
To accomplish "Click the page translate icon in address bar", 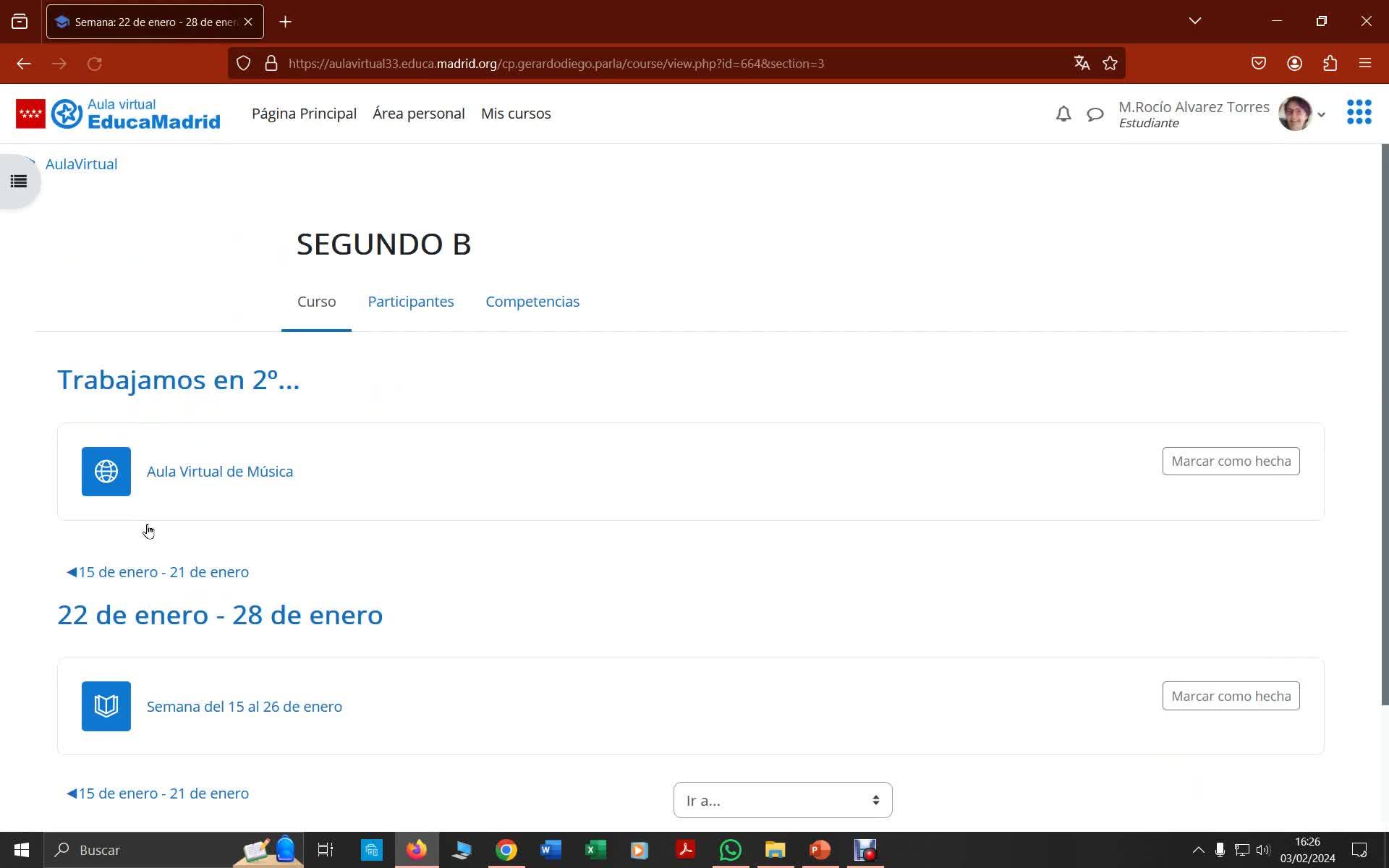I will tap(1082, 64).
